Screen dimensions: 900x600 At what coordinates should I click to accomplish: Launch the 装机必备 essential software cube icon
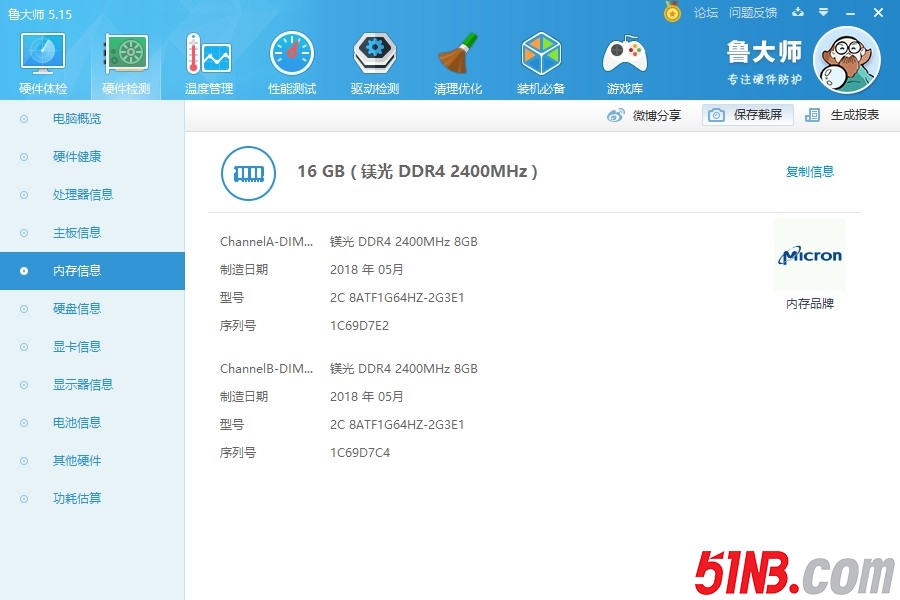(x=541, y=62)
